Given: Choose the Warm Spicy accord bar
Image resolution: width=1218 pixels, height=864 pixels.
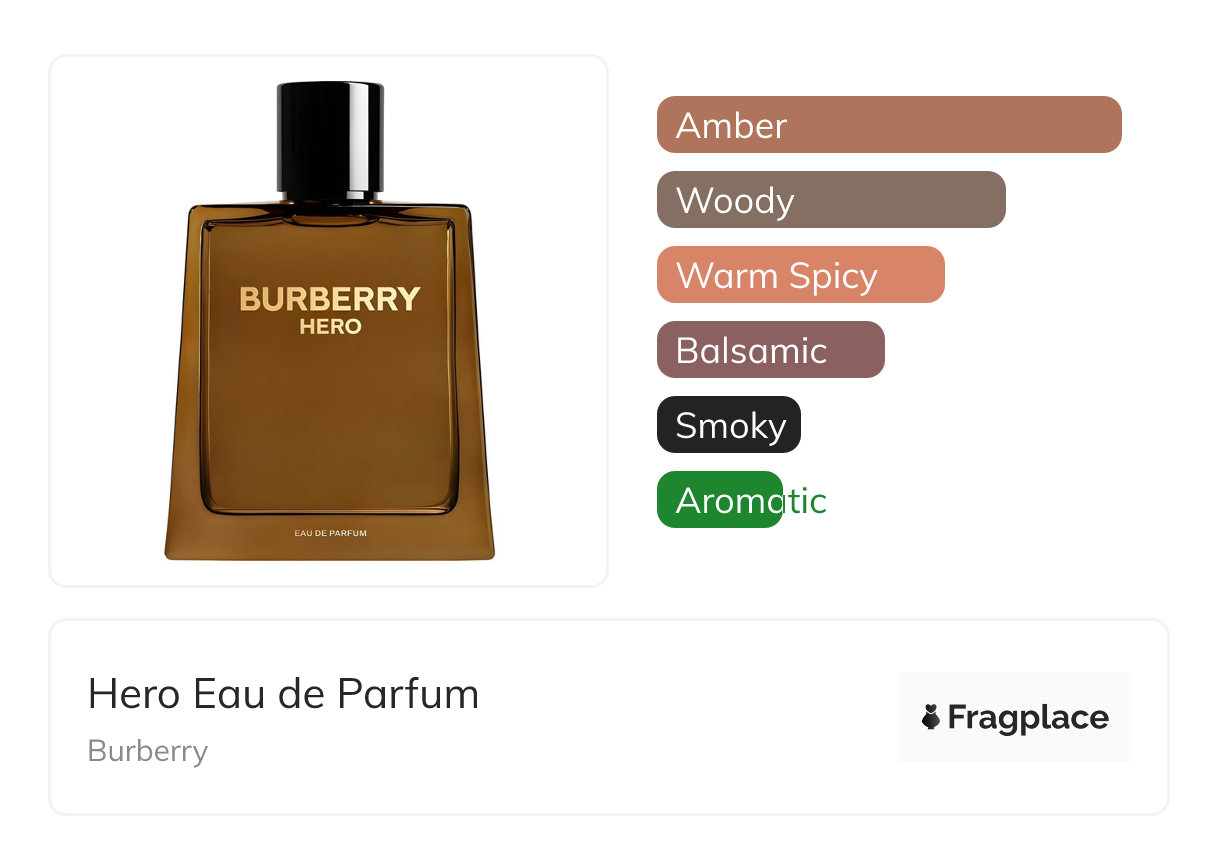Looking at the screenshot, I should click(801, 275).
